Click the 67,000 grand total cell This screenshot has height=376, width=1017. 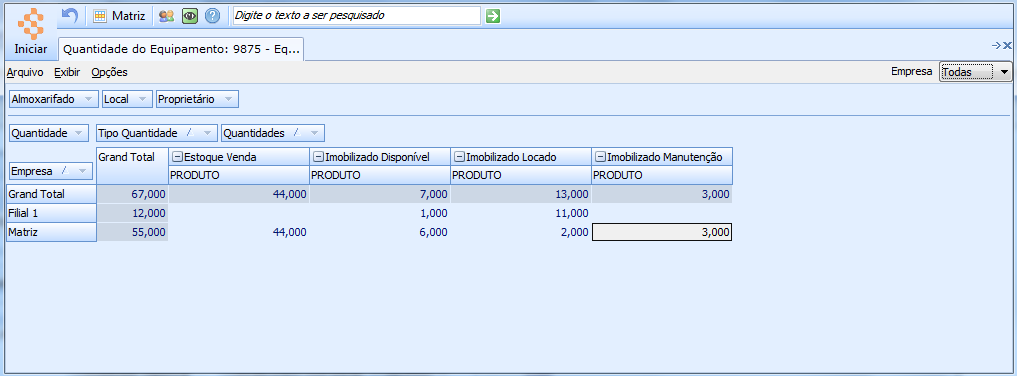pos(132,194)
